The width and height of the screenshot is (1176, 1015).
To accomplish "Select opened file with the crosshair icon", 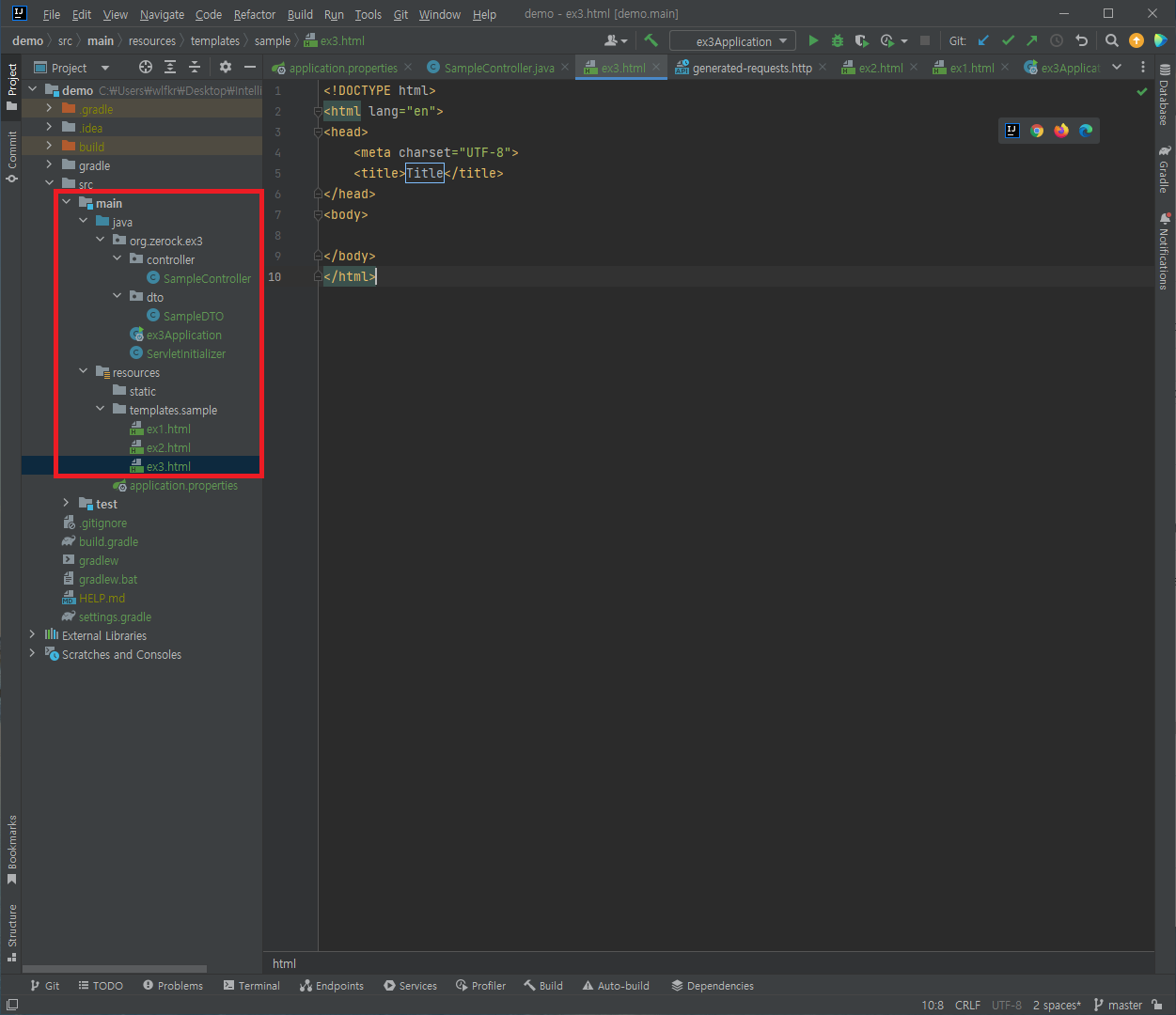I will click(145, 67).
